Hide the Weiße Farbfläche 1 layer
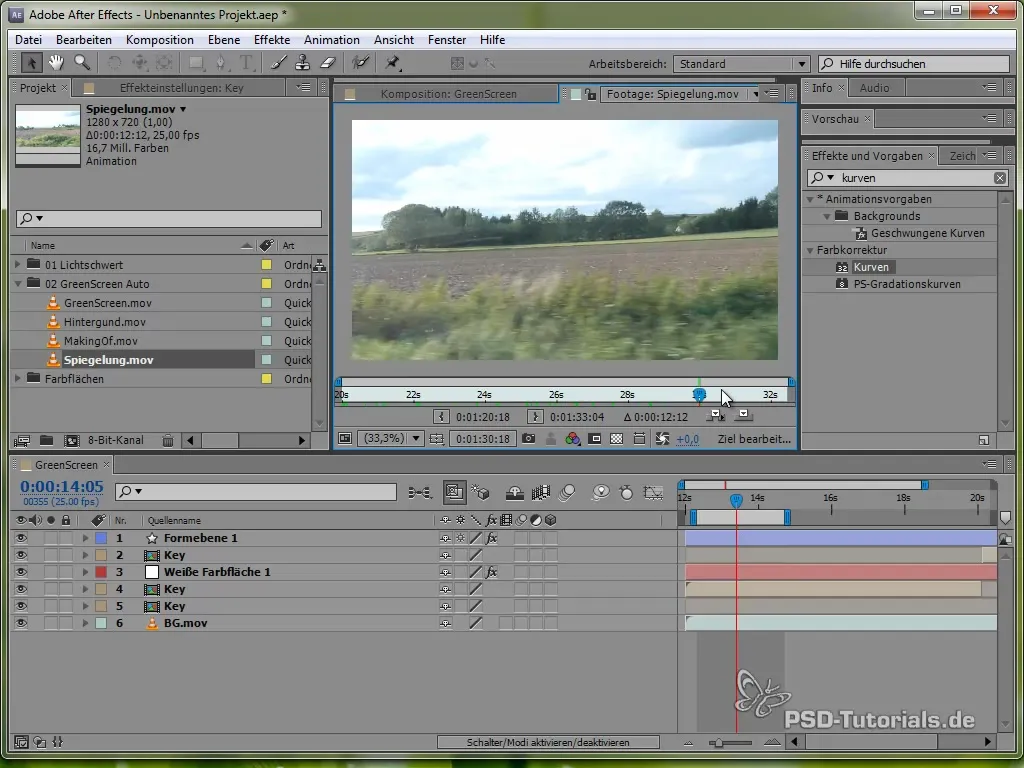Image resolution: width=1024 pixels, height=768 pixels. pos(21,572)
